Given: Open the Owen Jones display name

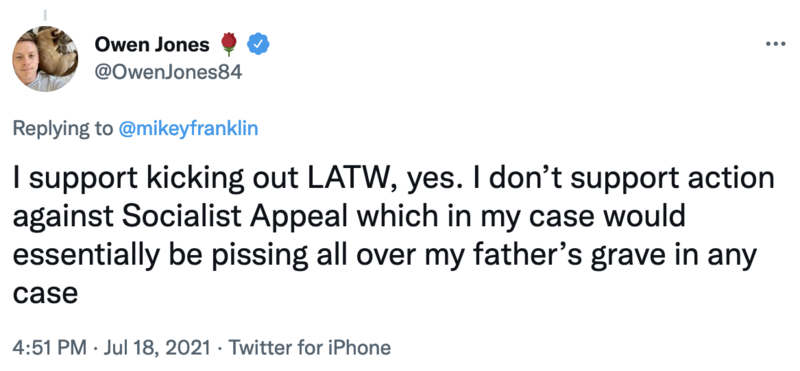Looking at the screenshot, I should pyautogui.click(x=152, y=45).
